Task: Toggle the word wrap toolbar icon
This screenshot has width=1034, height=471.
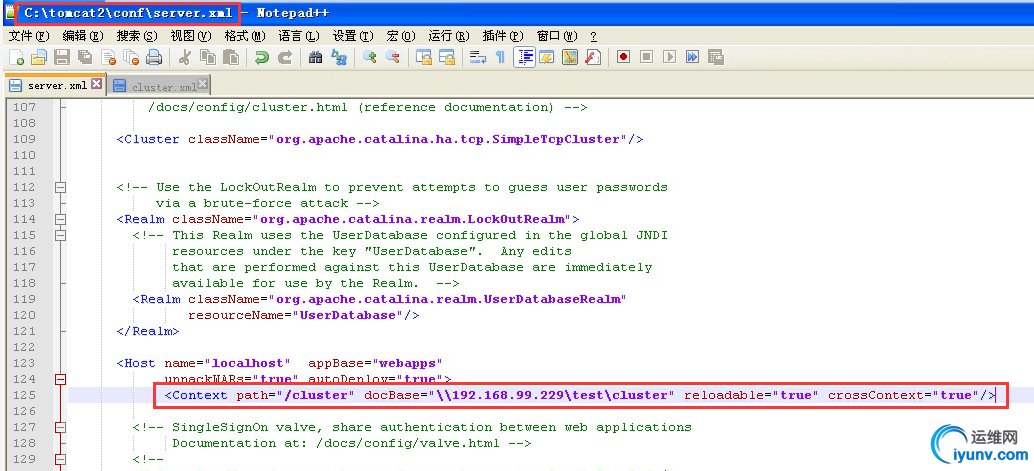Action: tap(477, 57)
